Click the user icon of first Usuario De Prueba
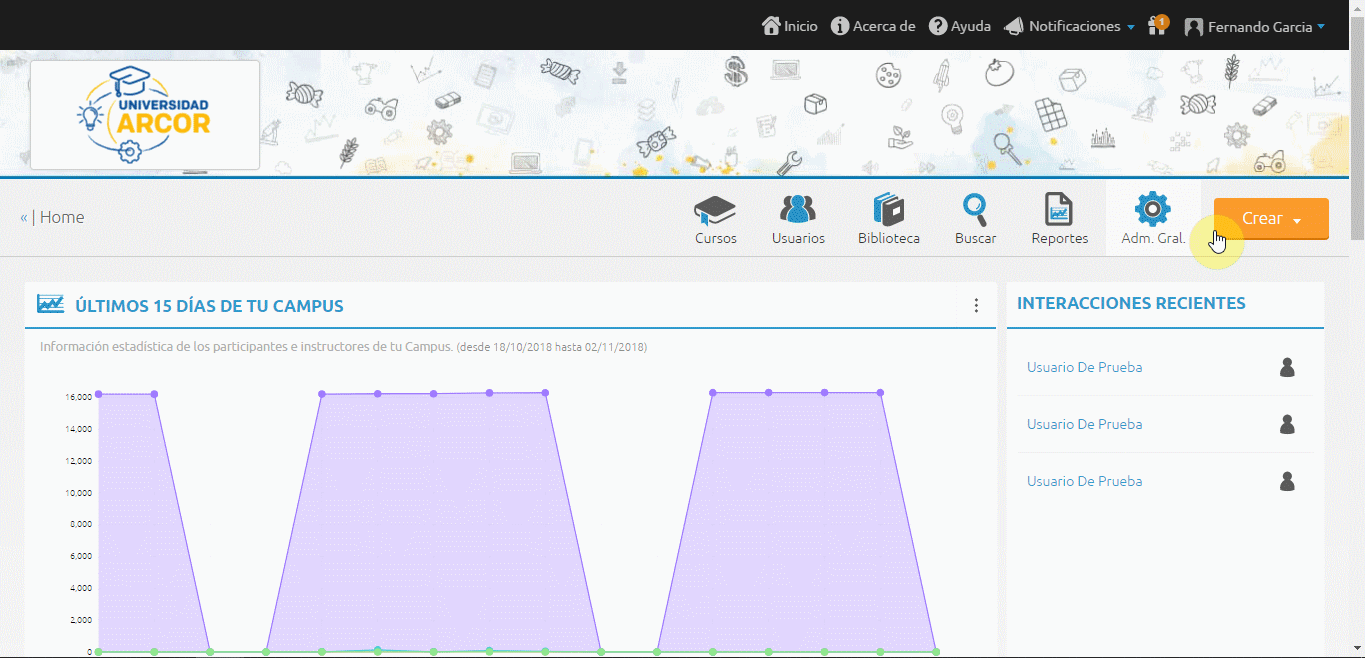 [x=1287, y=368]
